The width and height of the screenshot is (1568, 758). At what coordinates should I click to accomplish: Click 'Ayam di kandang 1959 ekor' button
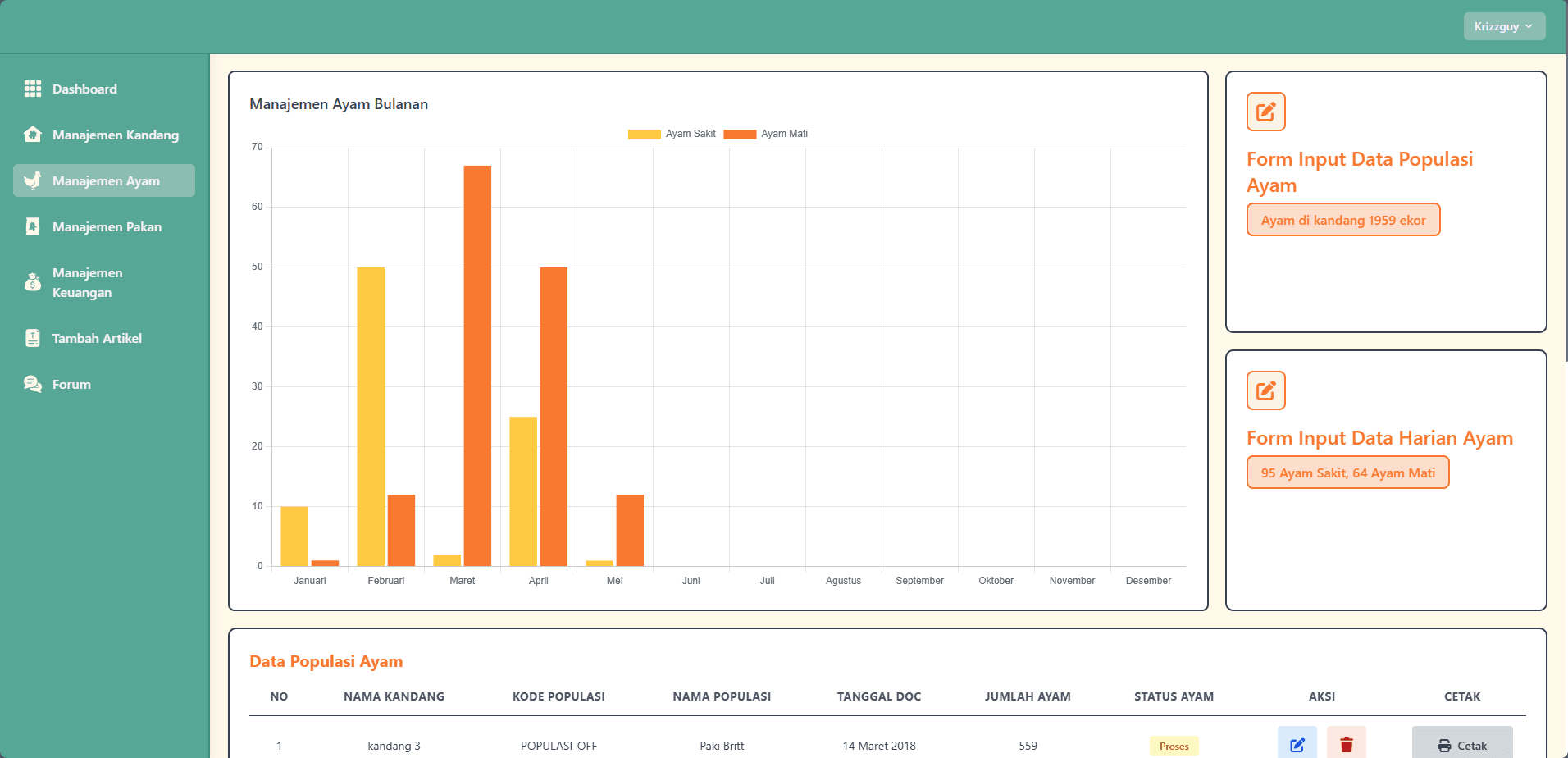pyautogui.click(x=1342, y=220)
